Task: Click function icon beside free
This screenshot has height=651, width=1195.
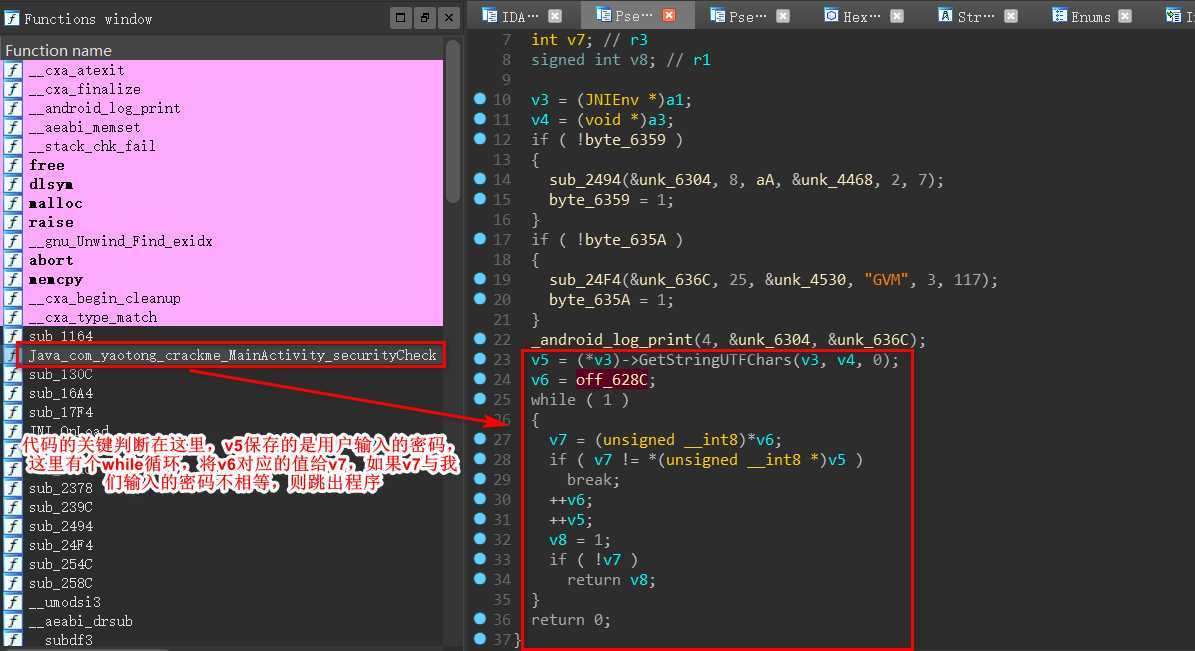Action: (13, 165)
